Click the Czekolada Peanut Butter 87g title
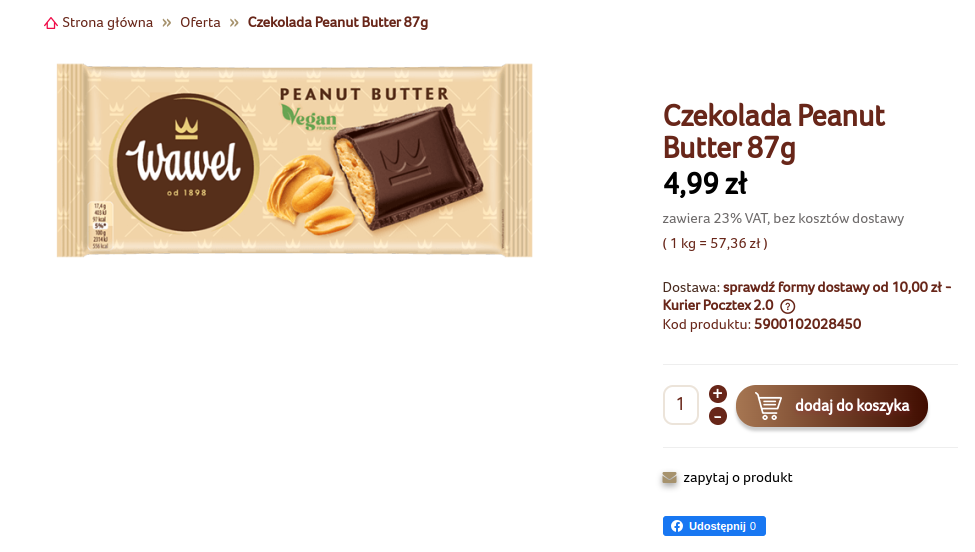Screen dimensions: 975x552 pyautogui.click(x=774, y=131)
